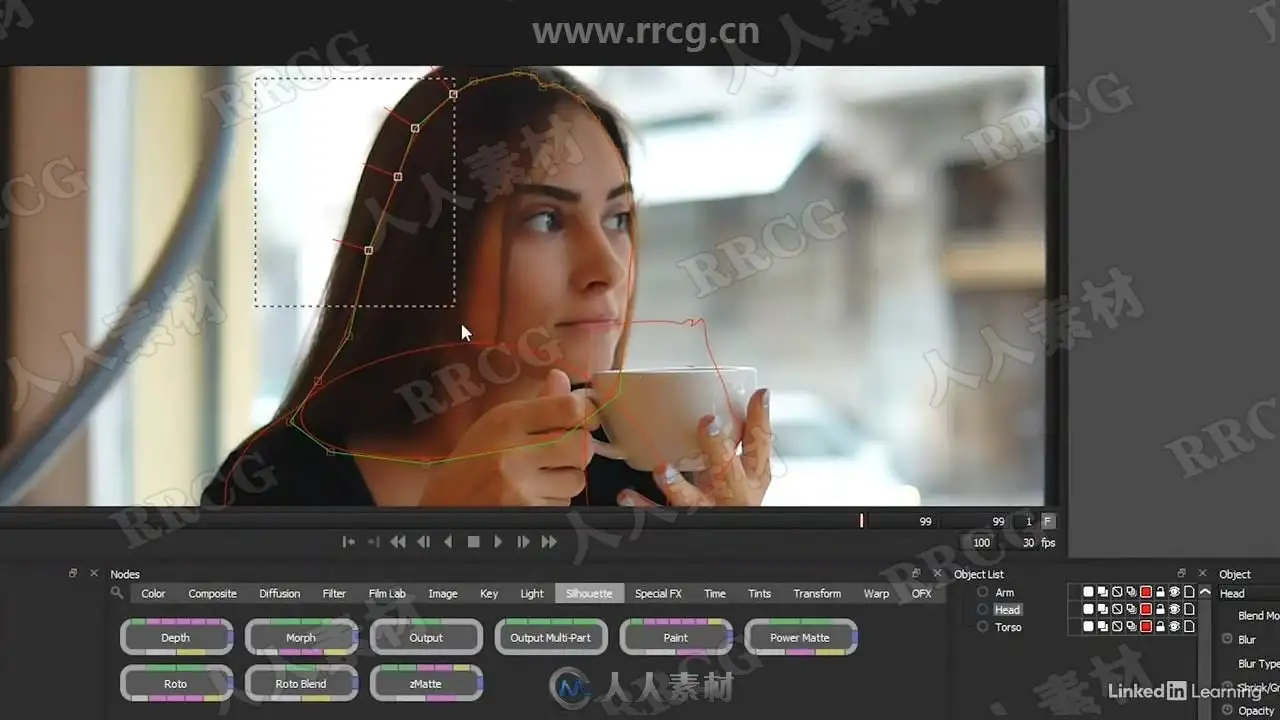1280x720 pixels.
Task: Switch to the Composite nodes tab
Action: pos(212,593)
